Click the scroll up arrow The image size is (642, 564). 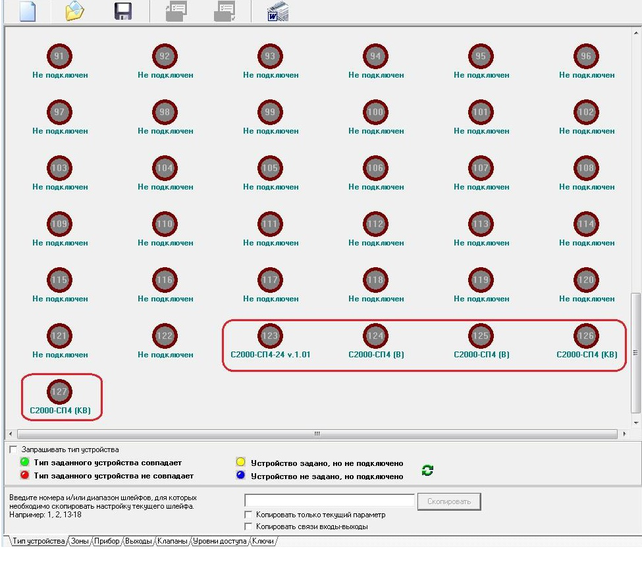[635, 33]
